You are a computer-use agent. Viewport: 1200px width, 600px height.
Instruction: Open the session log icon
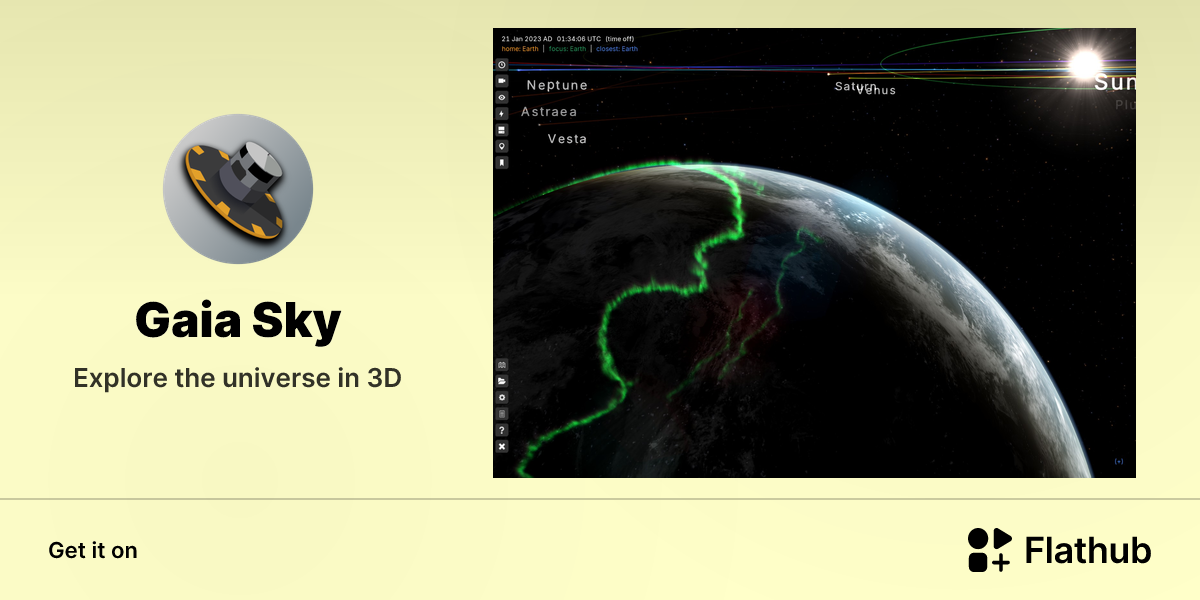pos(502,413)
